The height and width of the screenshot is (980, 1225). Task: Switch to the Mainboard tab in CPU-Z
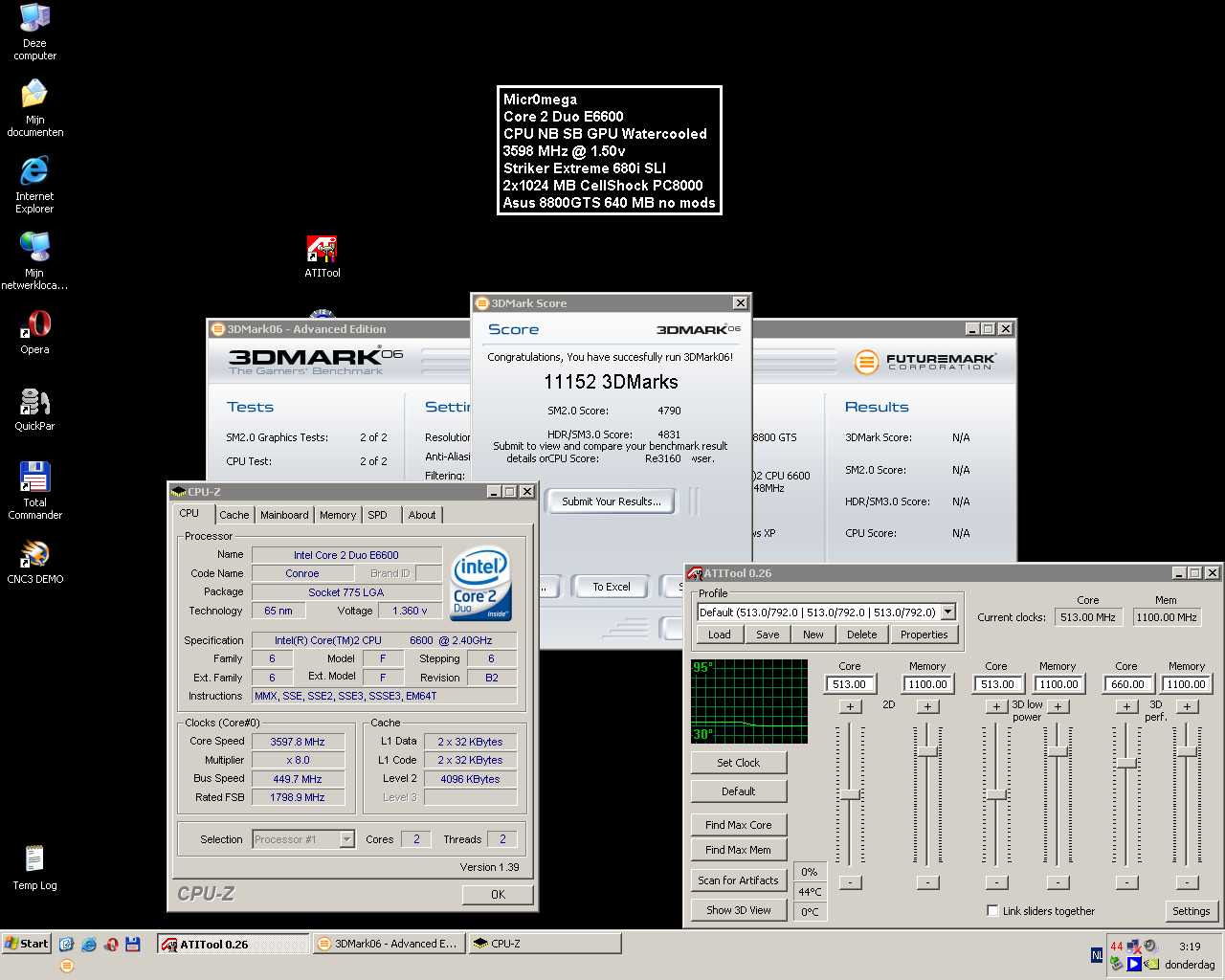pyautogui.click(x=285, y=515)
